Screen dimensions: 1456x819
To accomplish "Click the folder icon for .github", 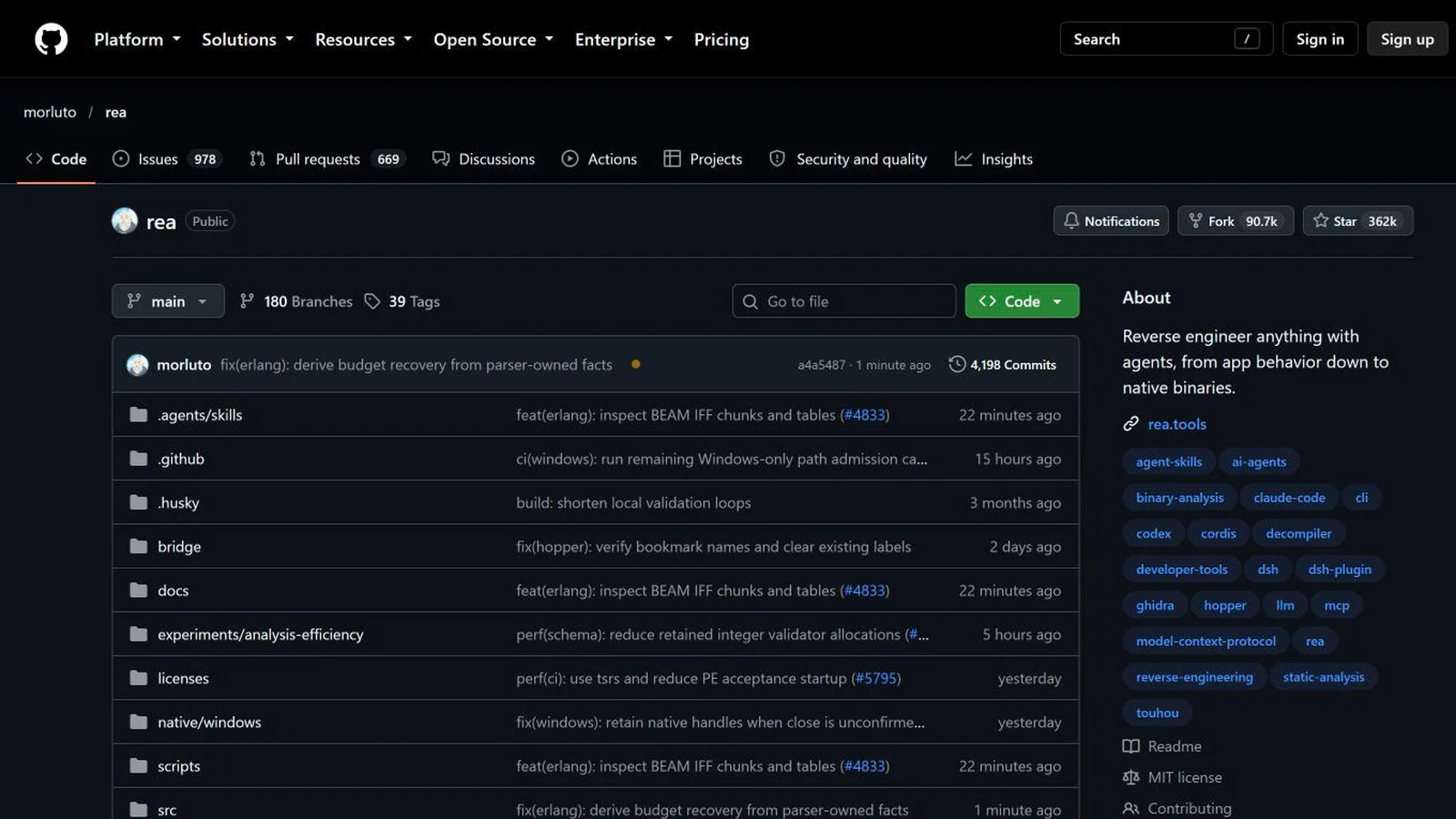I will click(138, 459).
